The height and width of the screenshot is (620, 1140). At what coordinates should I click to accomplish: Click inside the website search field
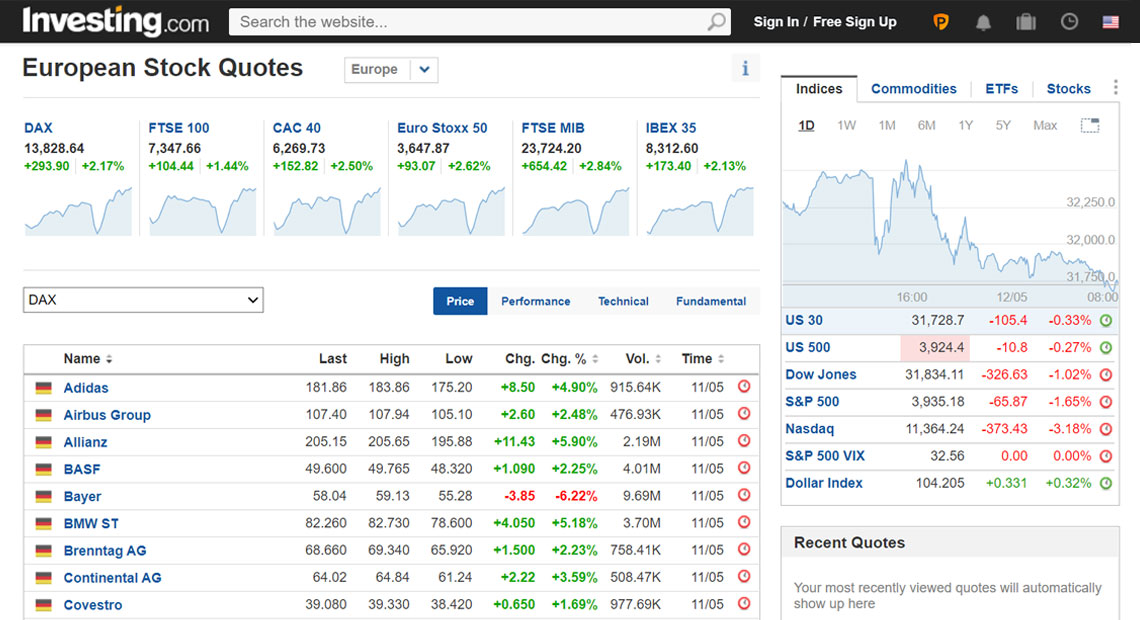(x=470, y=21)
